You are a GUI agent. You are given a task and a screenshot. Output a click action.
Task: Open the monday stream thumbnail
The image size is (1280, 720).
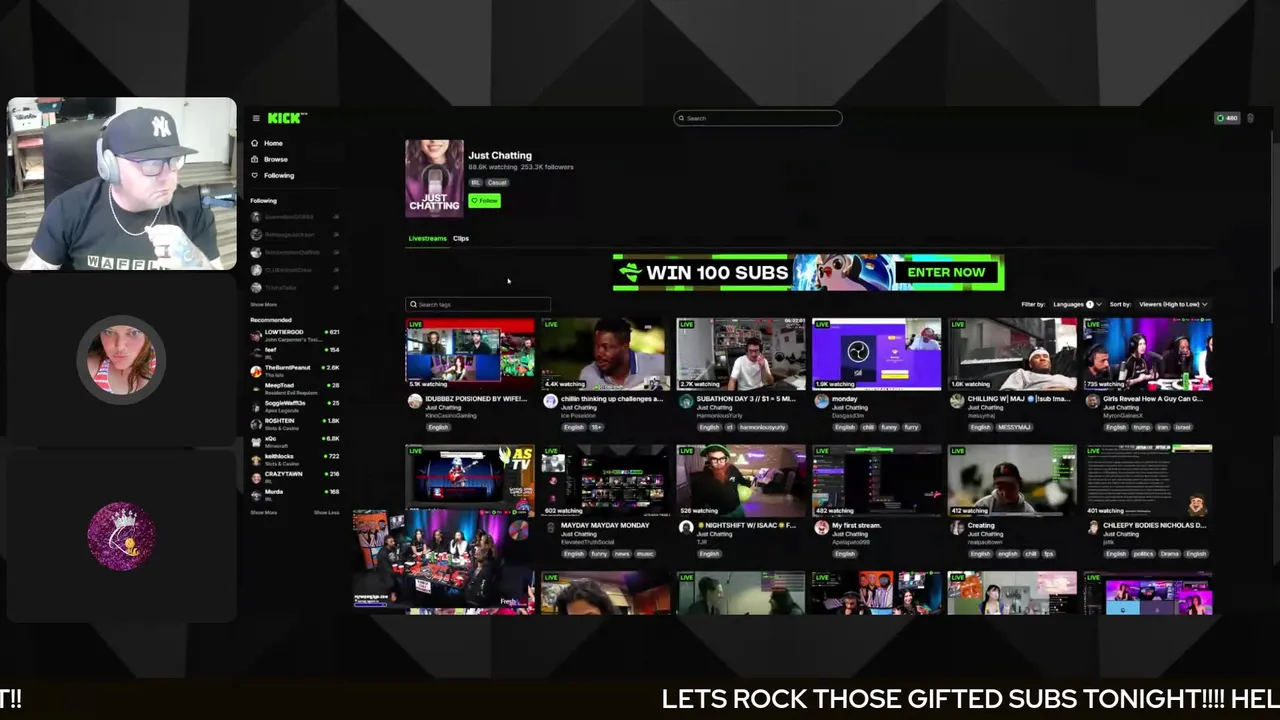[x=877, y=354]
